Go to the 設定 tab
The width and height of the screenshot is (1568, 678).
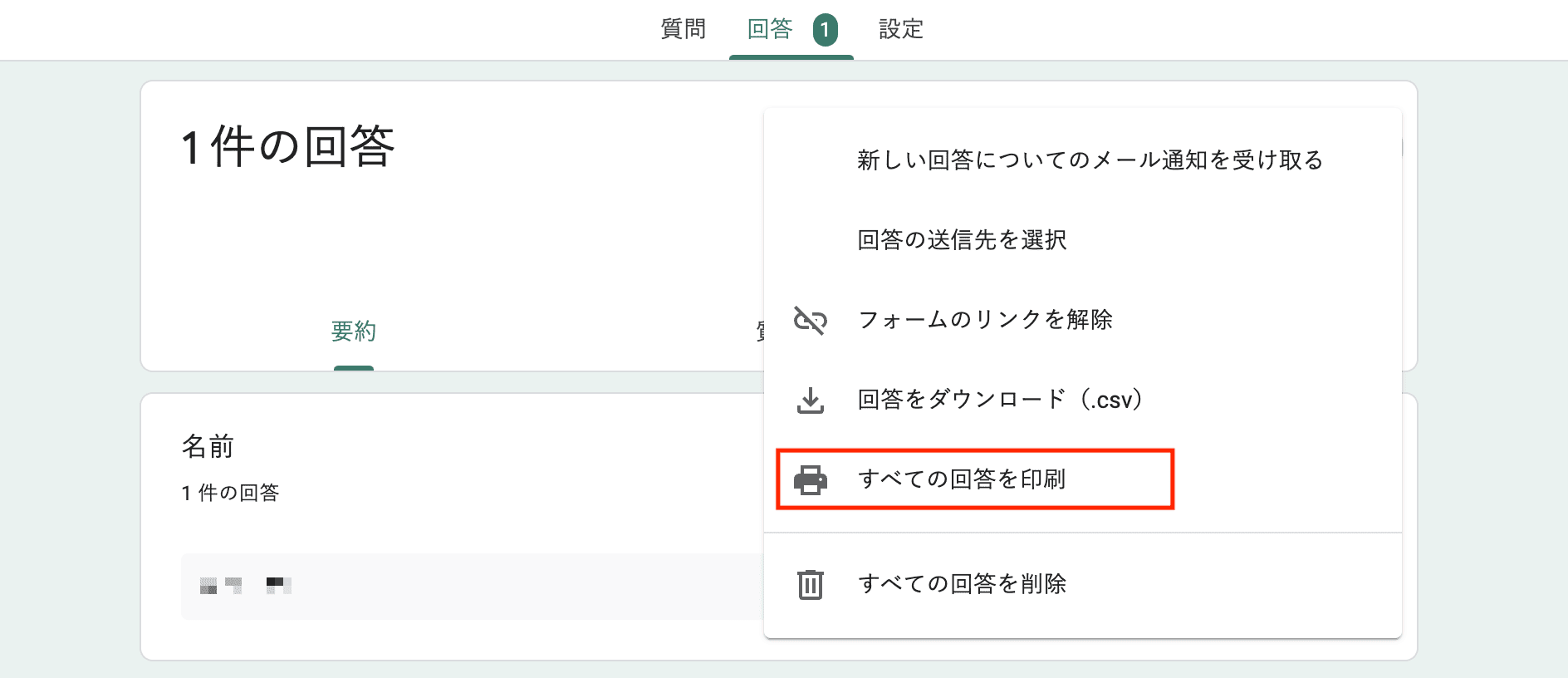coord(901,30)
